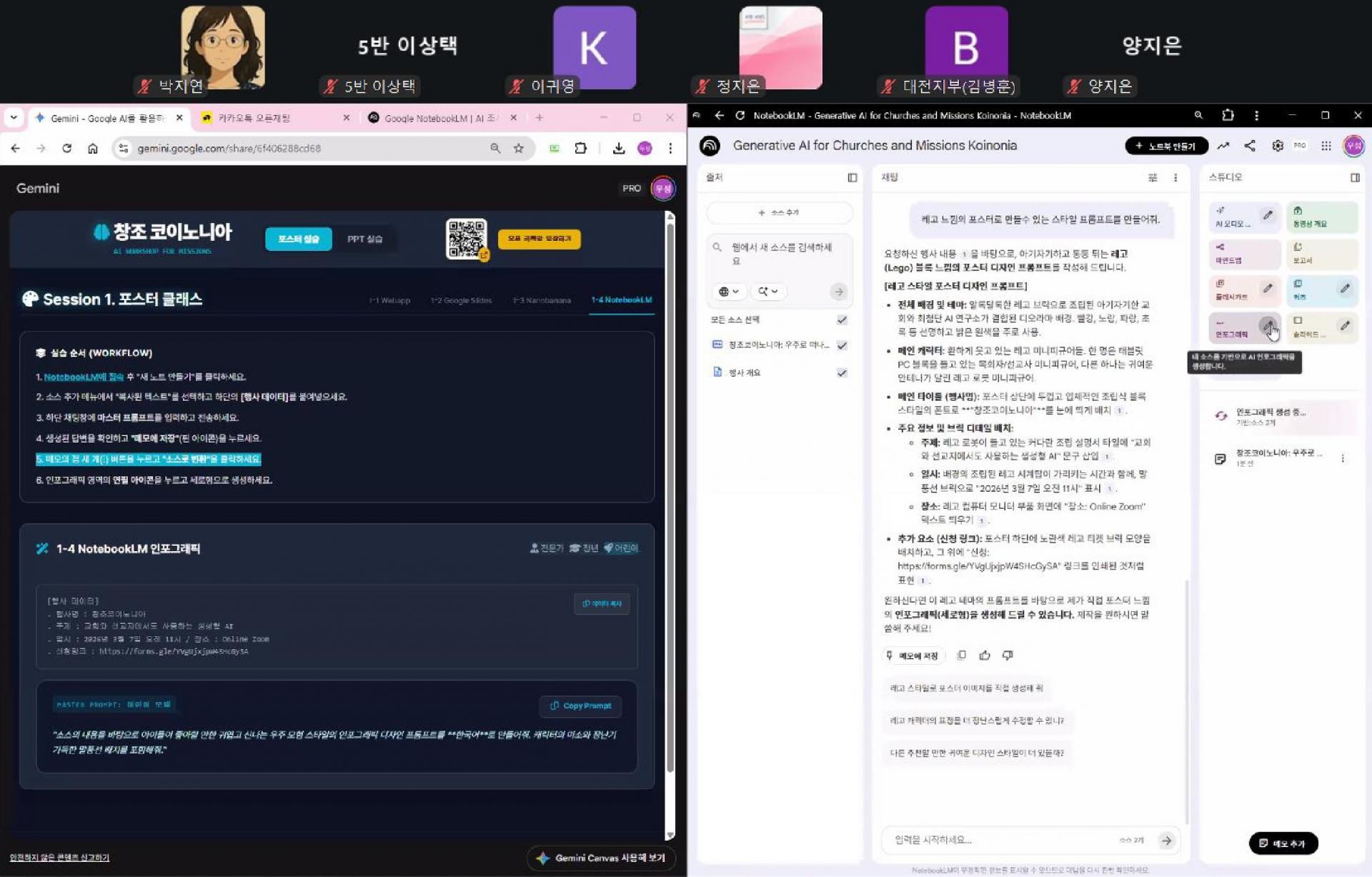Select the 1-2 Google Slides session tab

461,300
